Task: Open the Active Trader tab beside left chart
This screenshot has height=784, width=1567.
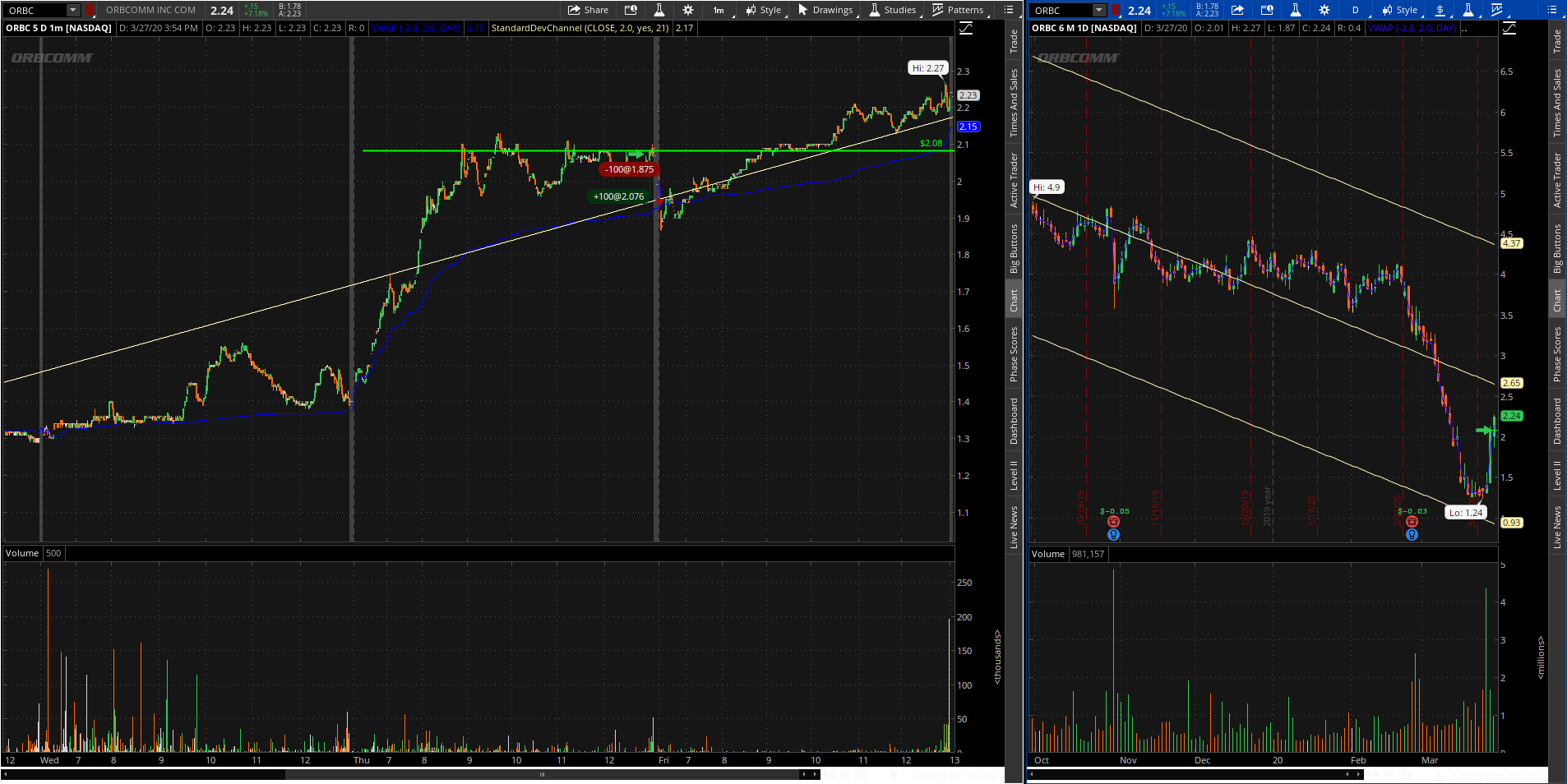Action: tap(1014, 180)
